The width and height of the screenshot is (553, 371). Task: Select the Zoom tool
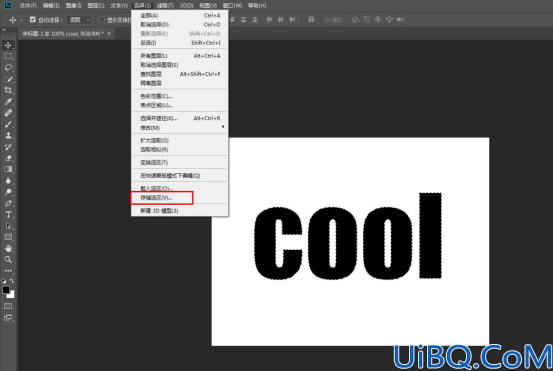(8, 260)
